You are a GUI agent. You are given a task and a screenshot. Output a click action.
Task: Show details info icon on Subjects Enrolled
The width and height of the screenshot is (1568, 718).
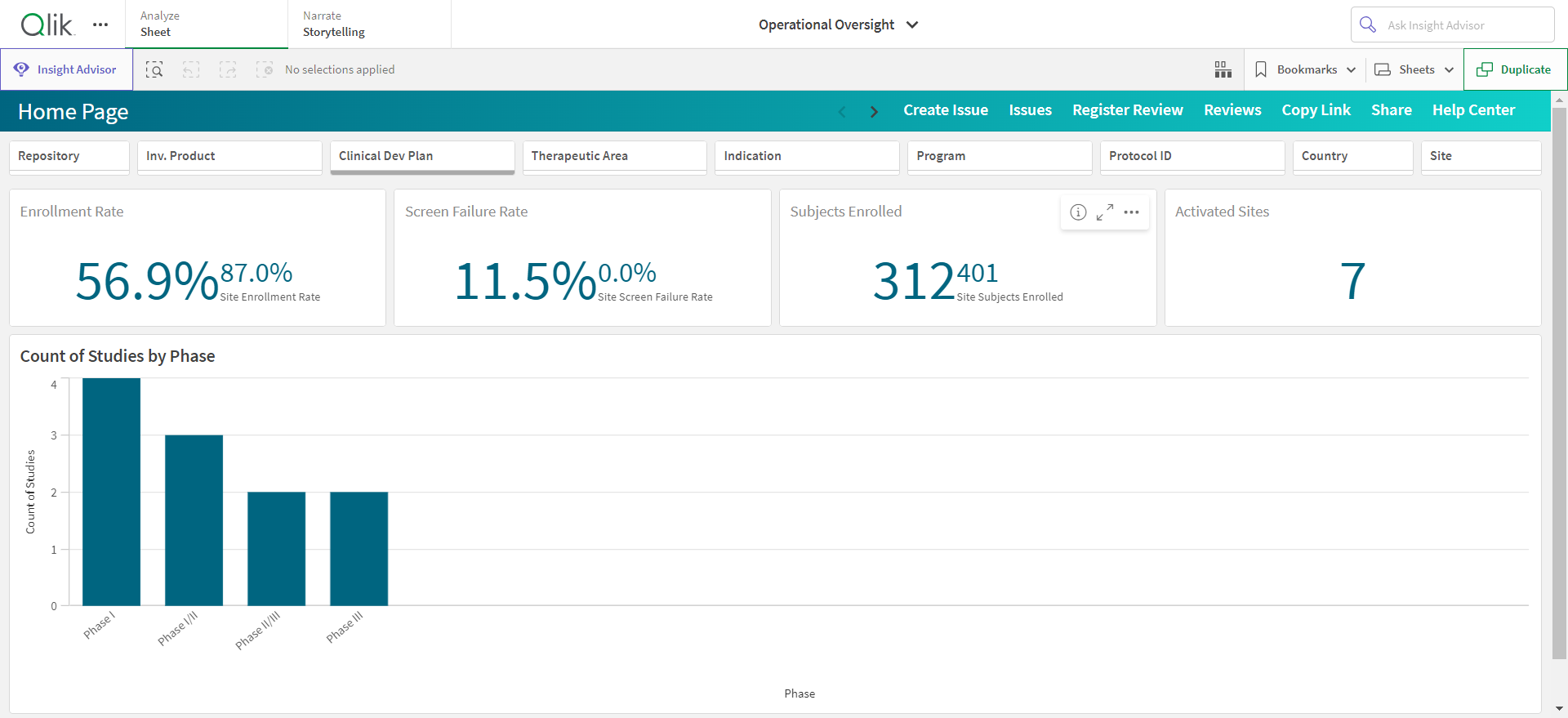(1078, 212)
